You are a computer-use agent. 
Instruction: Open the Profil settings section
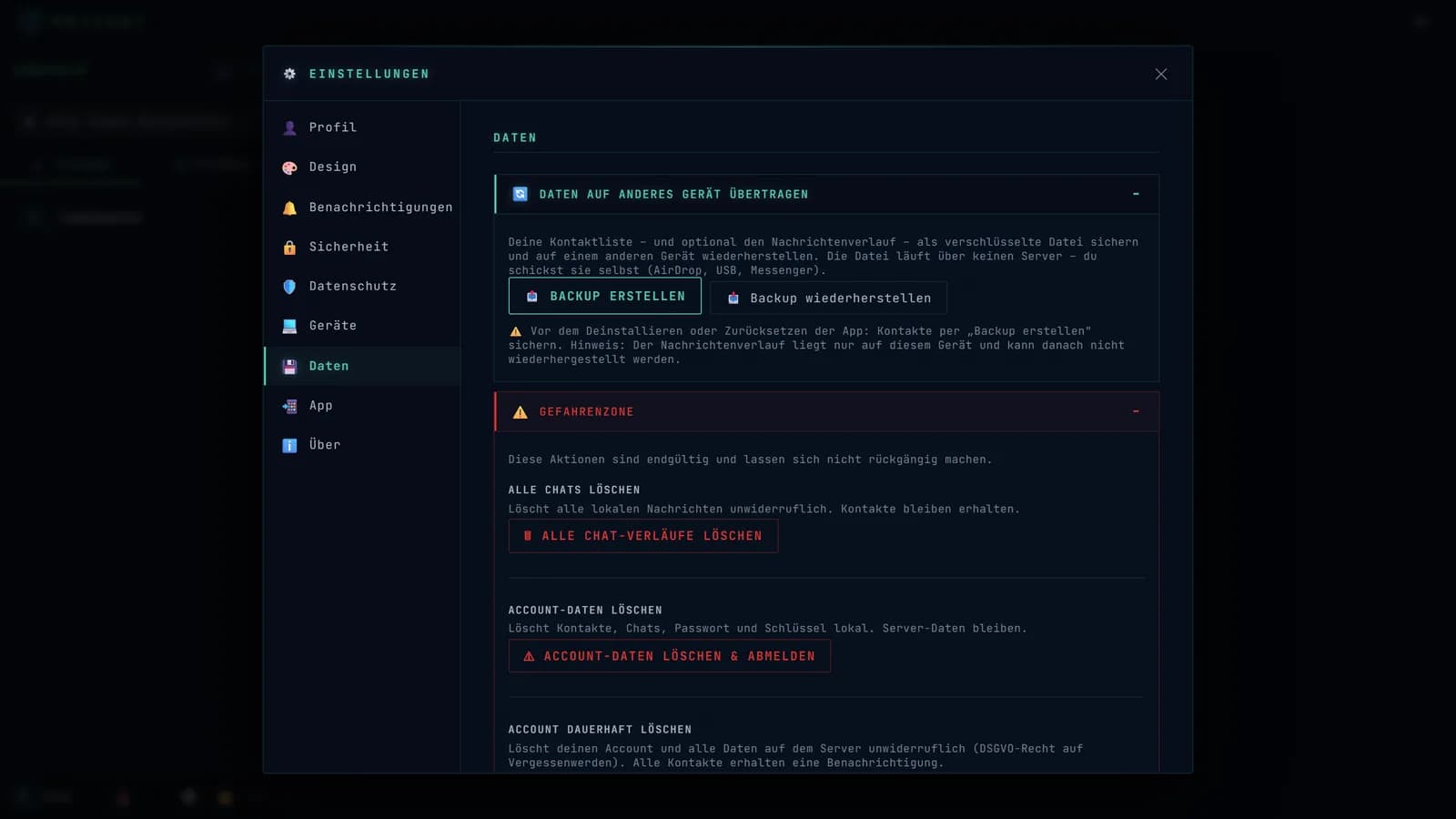click(362, 127)
